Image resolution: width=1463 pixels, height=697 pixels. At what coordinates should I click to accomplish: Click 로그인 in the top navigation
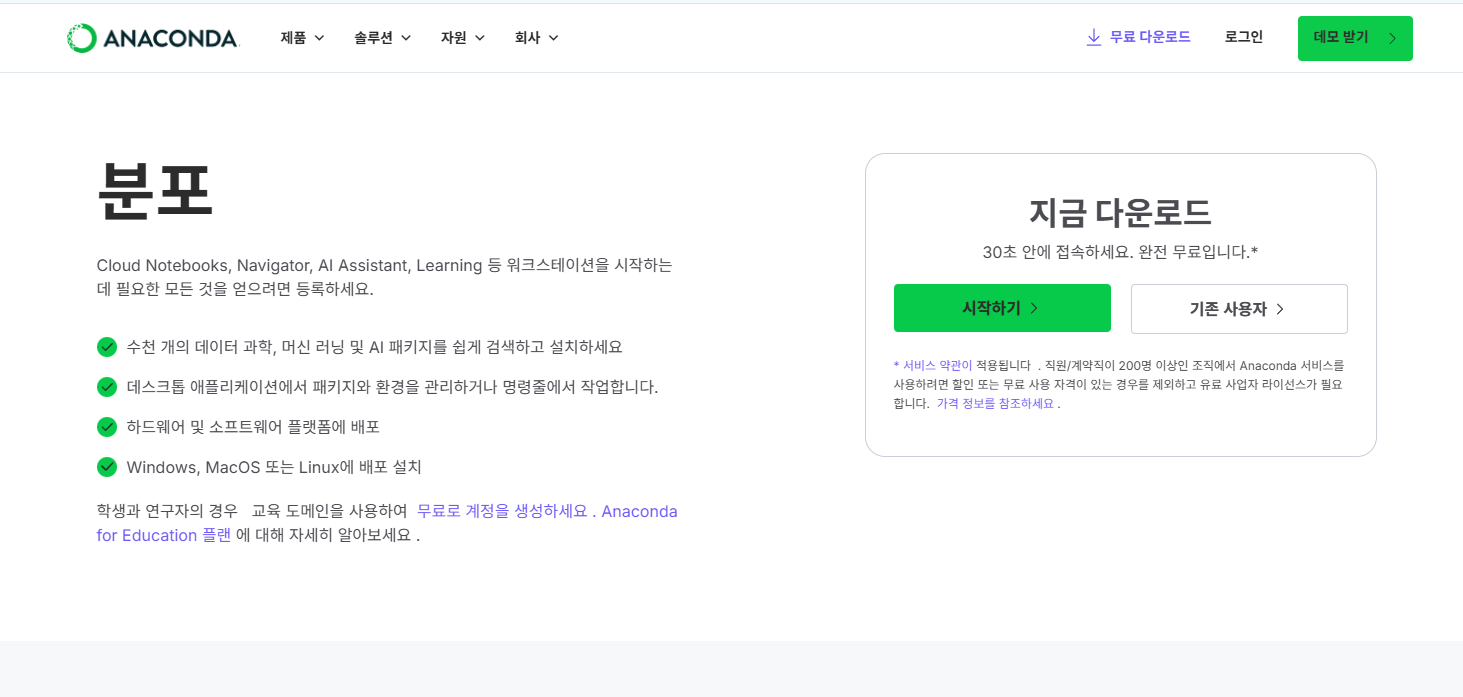pos(1243,37)
